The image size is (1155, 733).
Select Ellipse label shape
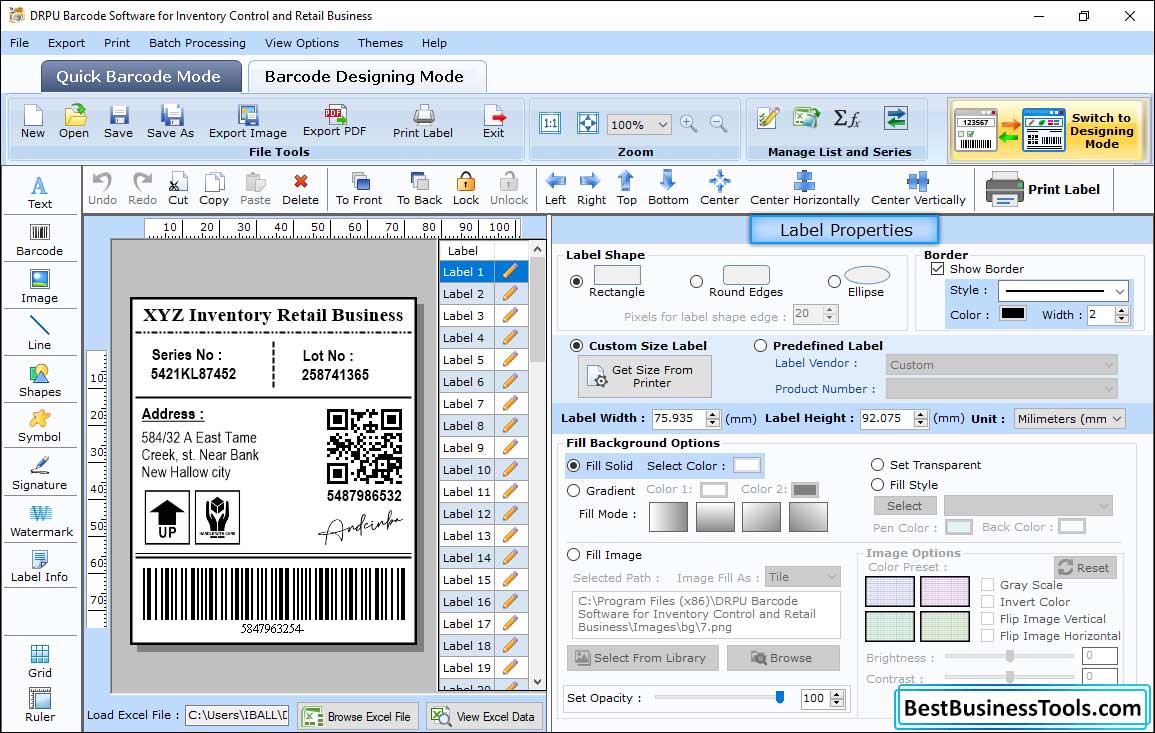coord(834,281)
